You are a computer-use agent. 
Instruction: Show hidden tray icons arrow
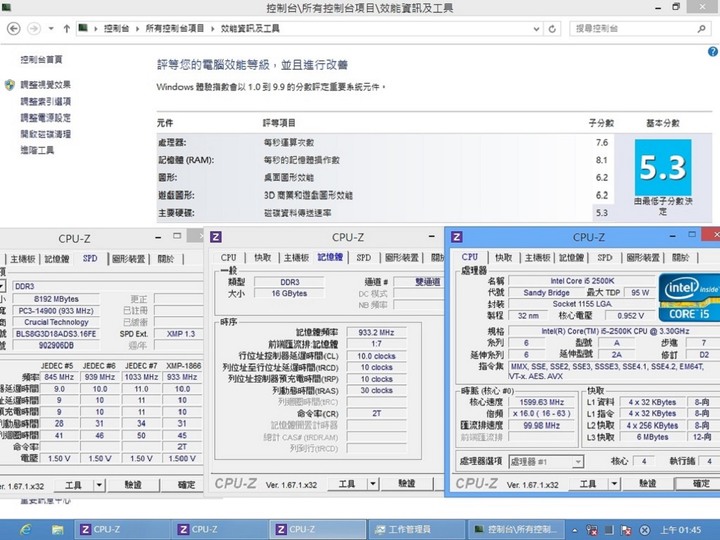click(x=574, y=530)
